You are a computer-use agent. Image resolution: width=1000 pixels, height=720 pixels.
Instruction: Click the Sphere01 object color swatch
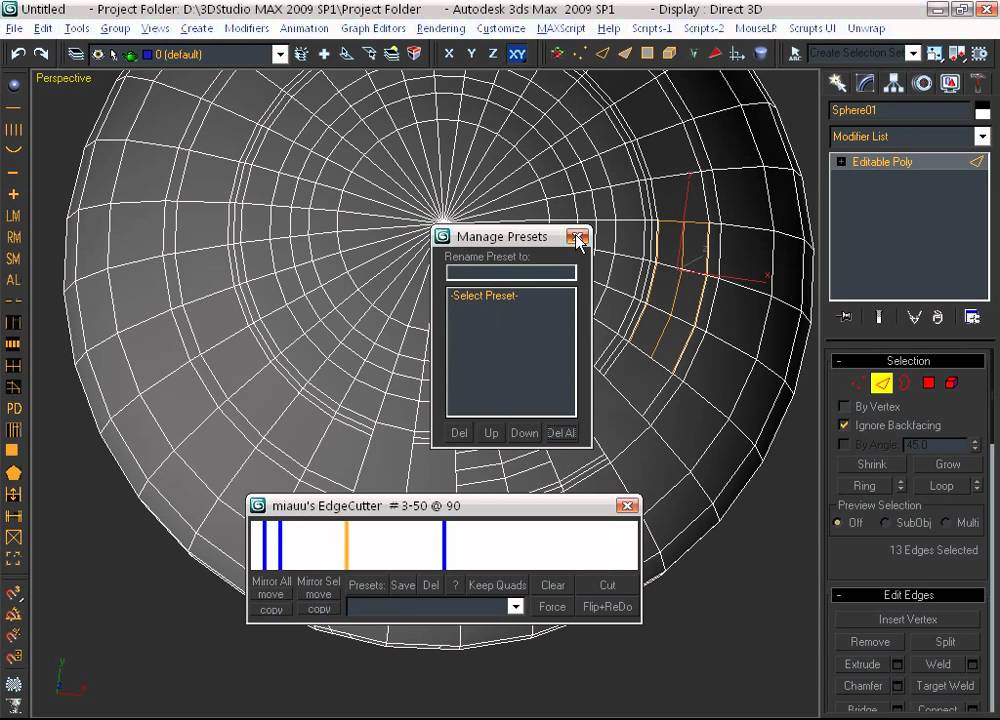point(982,111)
